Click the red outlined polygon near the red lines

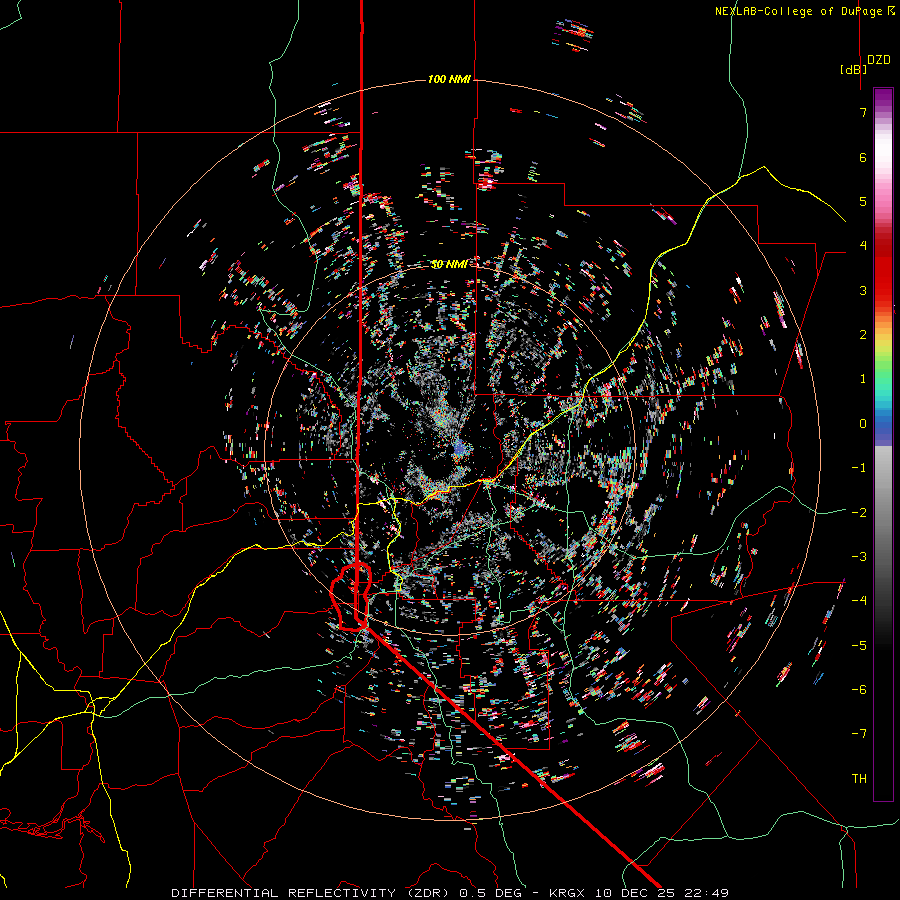pos(351,597)
